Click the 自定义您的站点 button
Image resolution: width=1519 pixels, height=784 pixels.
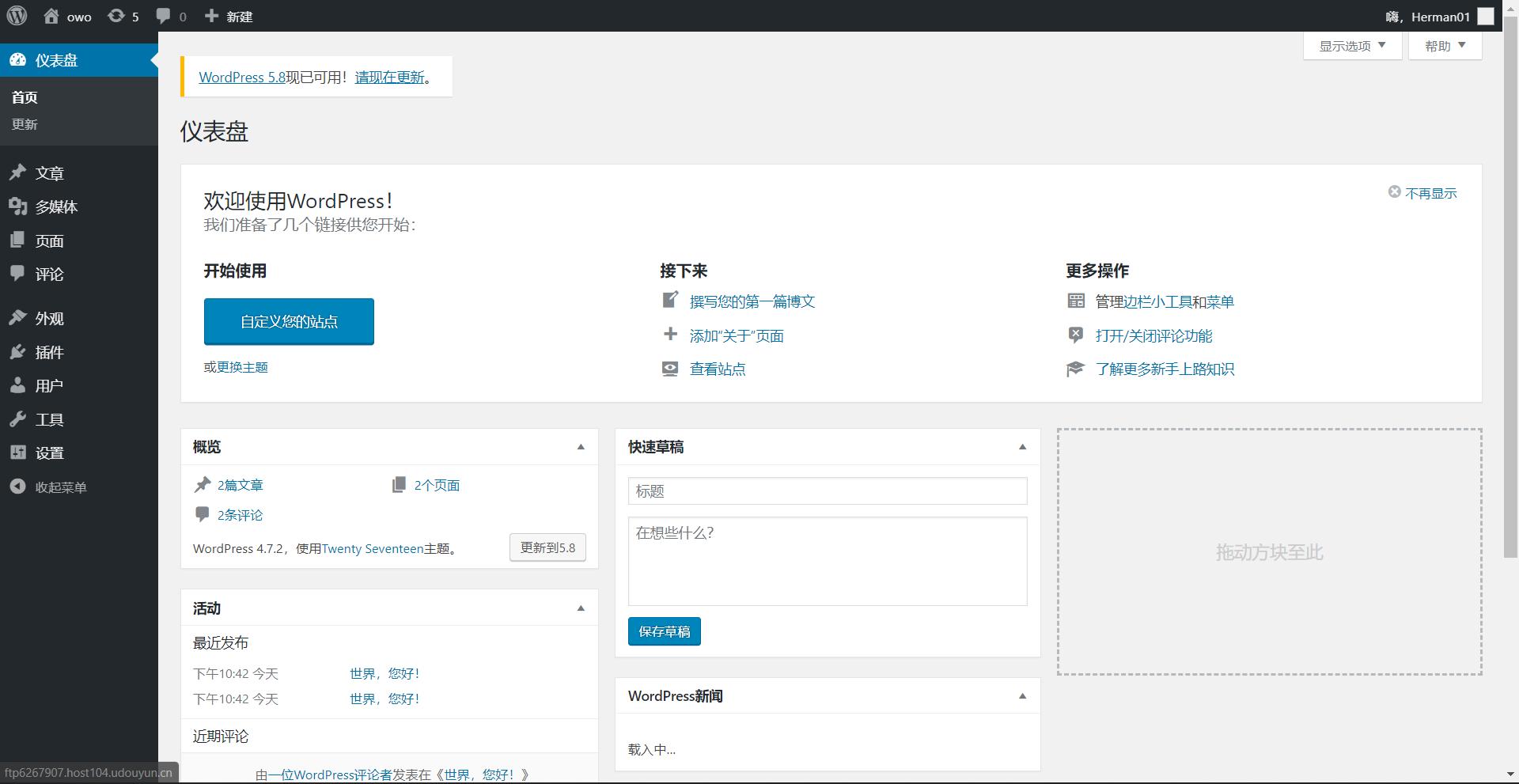coord(288,321)
